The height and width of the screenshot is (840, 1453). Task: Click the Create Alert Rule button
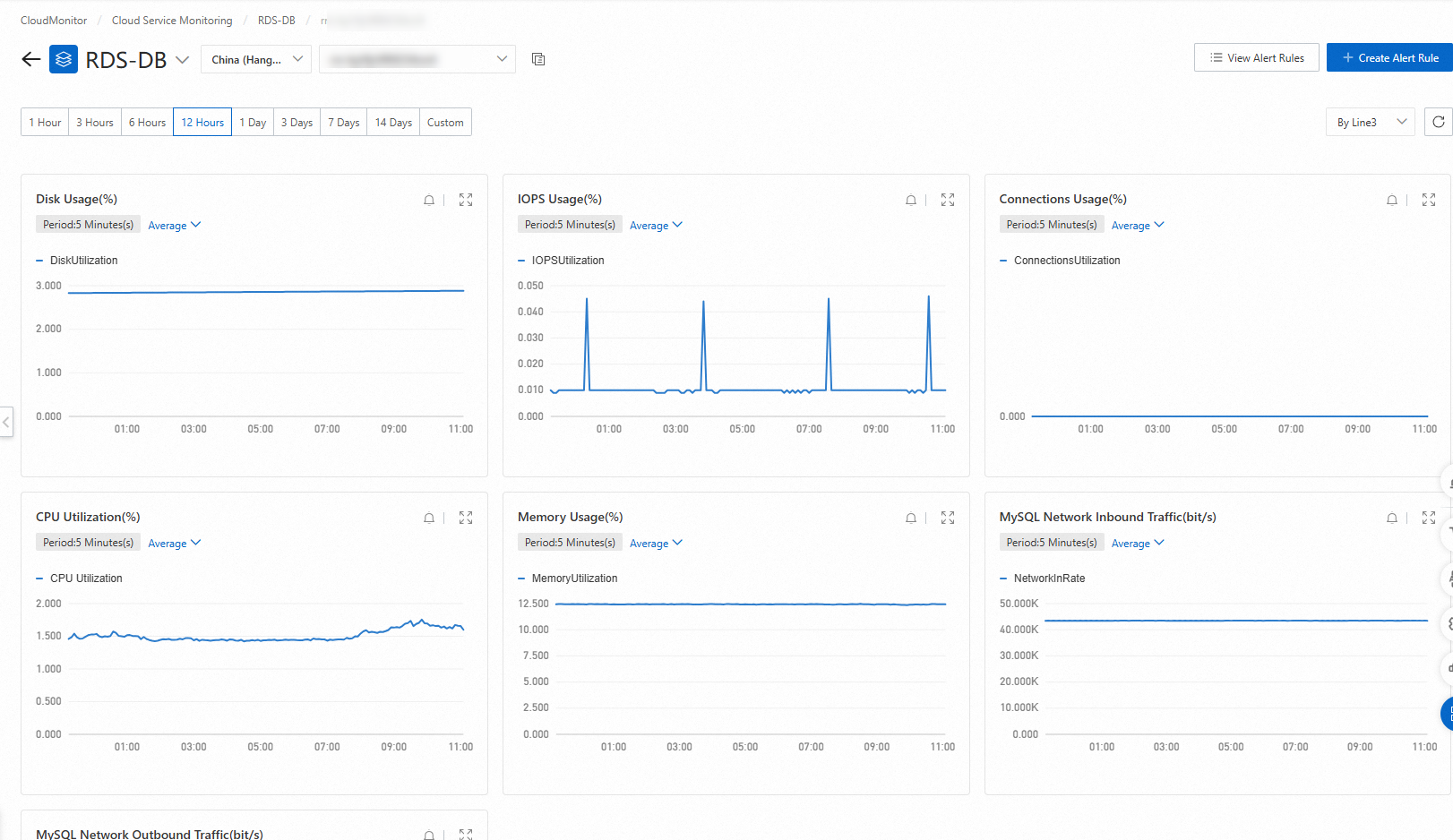pos(1389,56)
